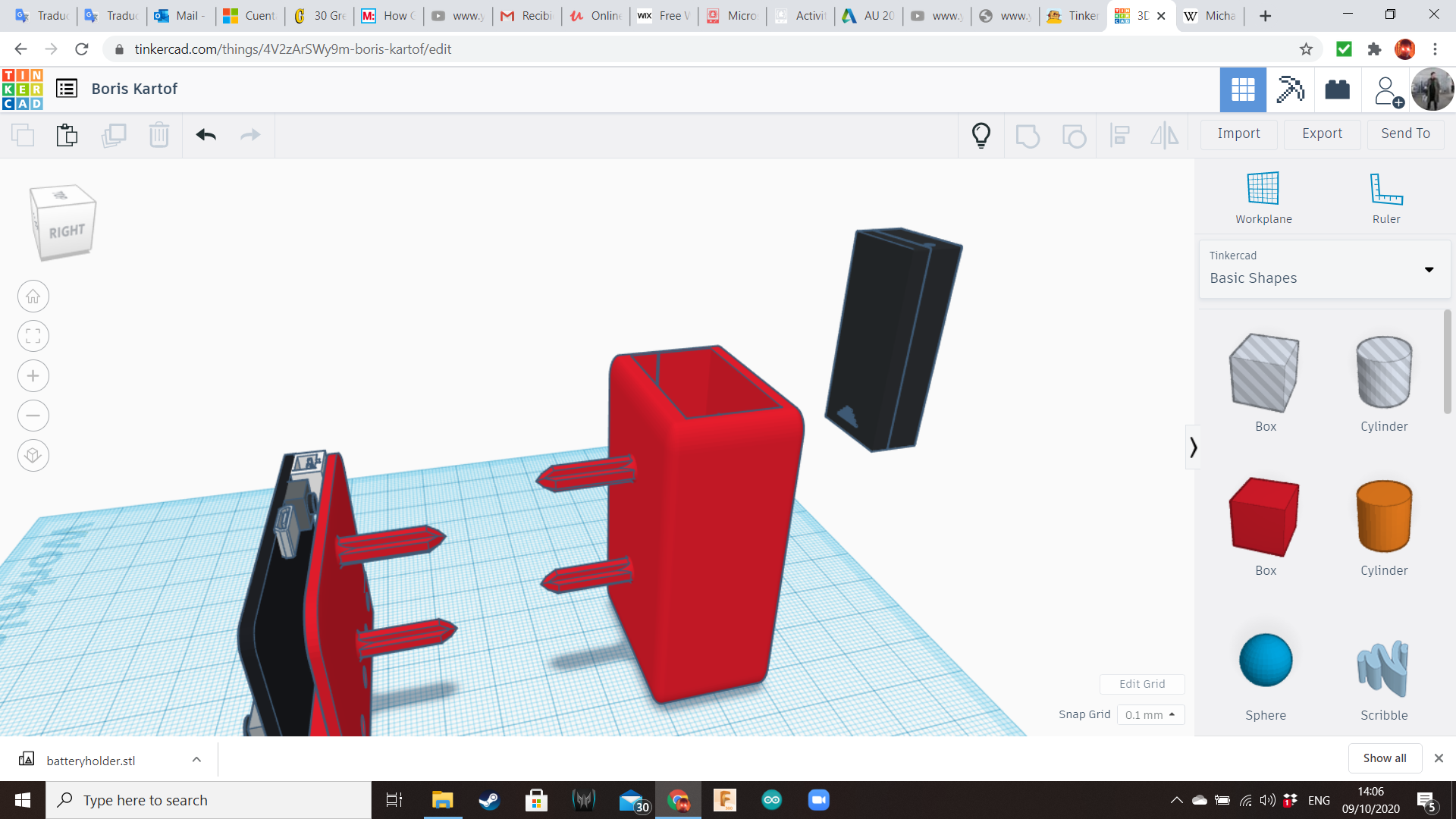Switch to the Blocks mode pickaxe icon
This screenshot has width=1456, height=819.
1289,89
